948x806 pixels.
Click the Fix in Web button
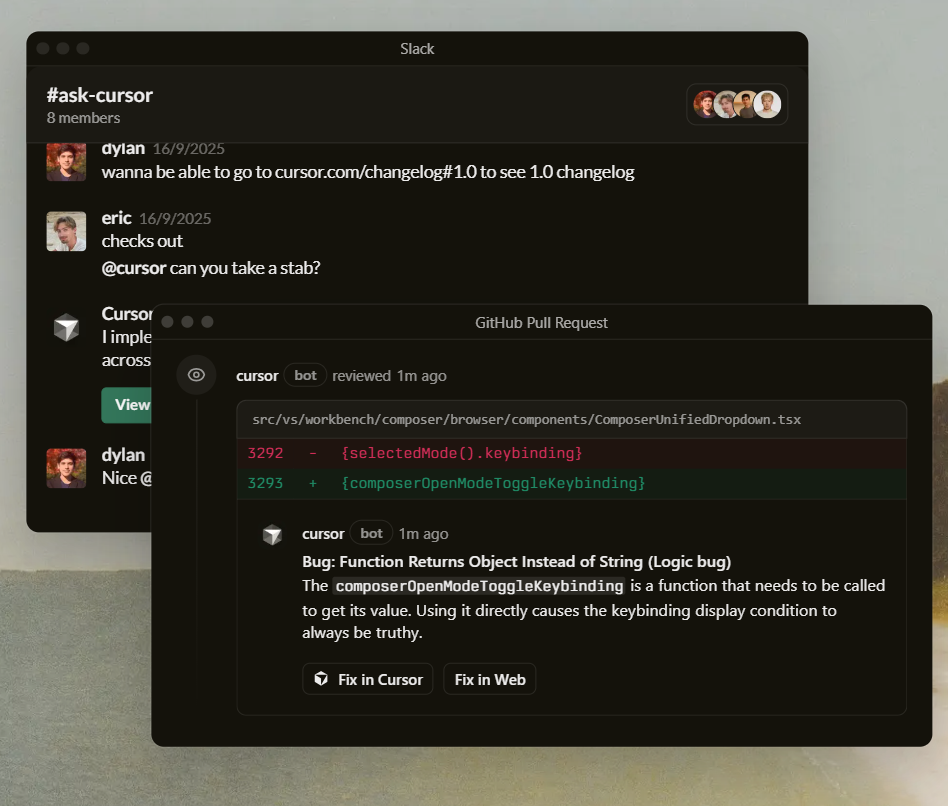[x=490, y=679]
